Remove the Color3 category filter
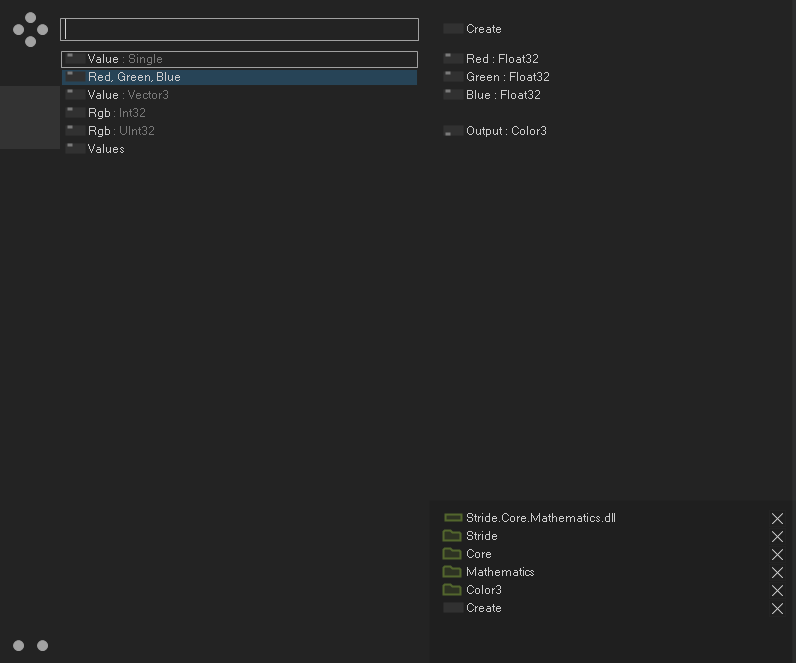 pyautogui.click(x=777, y=590)
